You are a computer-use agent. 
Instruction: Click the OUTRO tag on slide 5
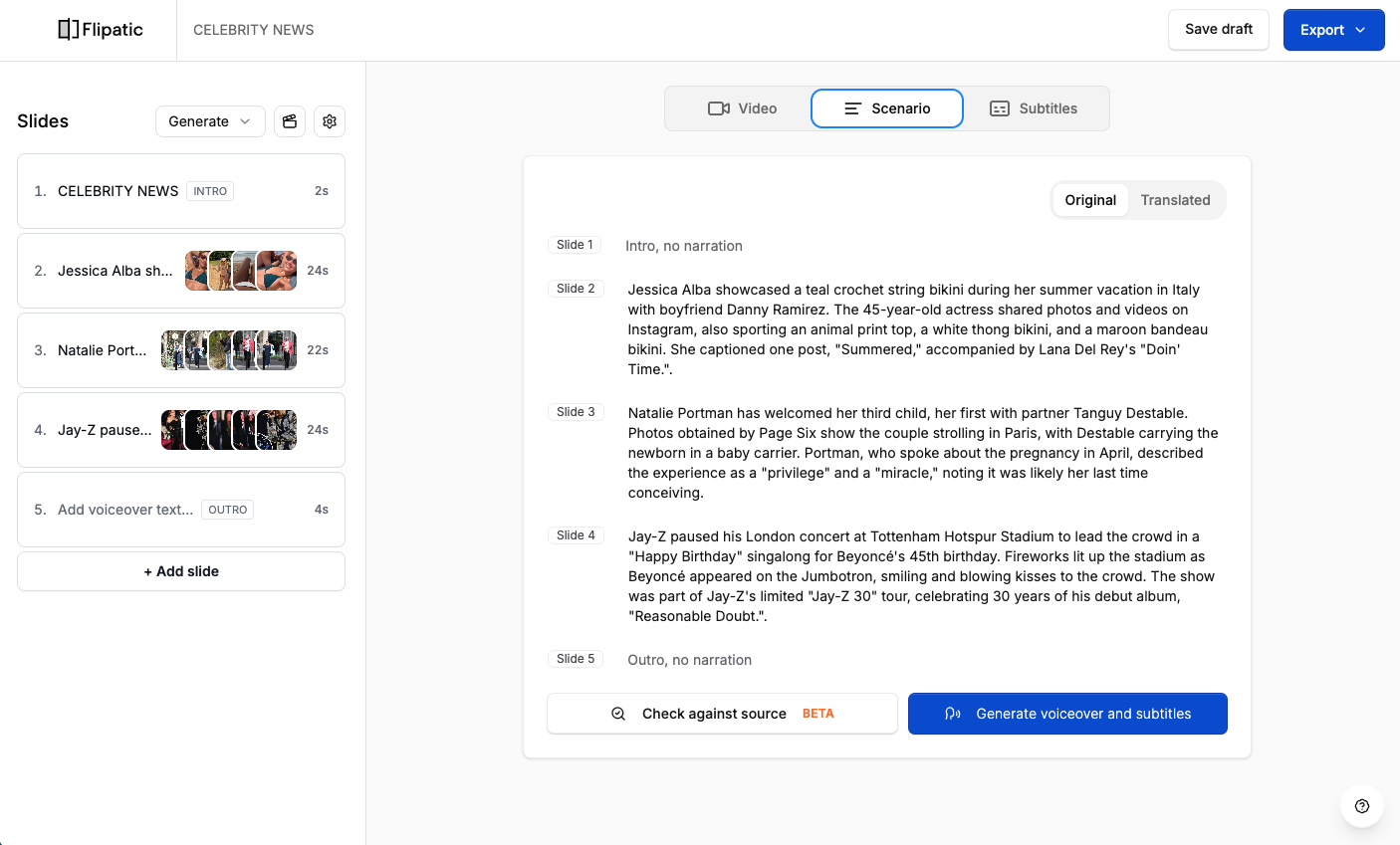coord(228,510)
